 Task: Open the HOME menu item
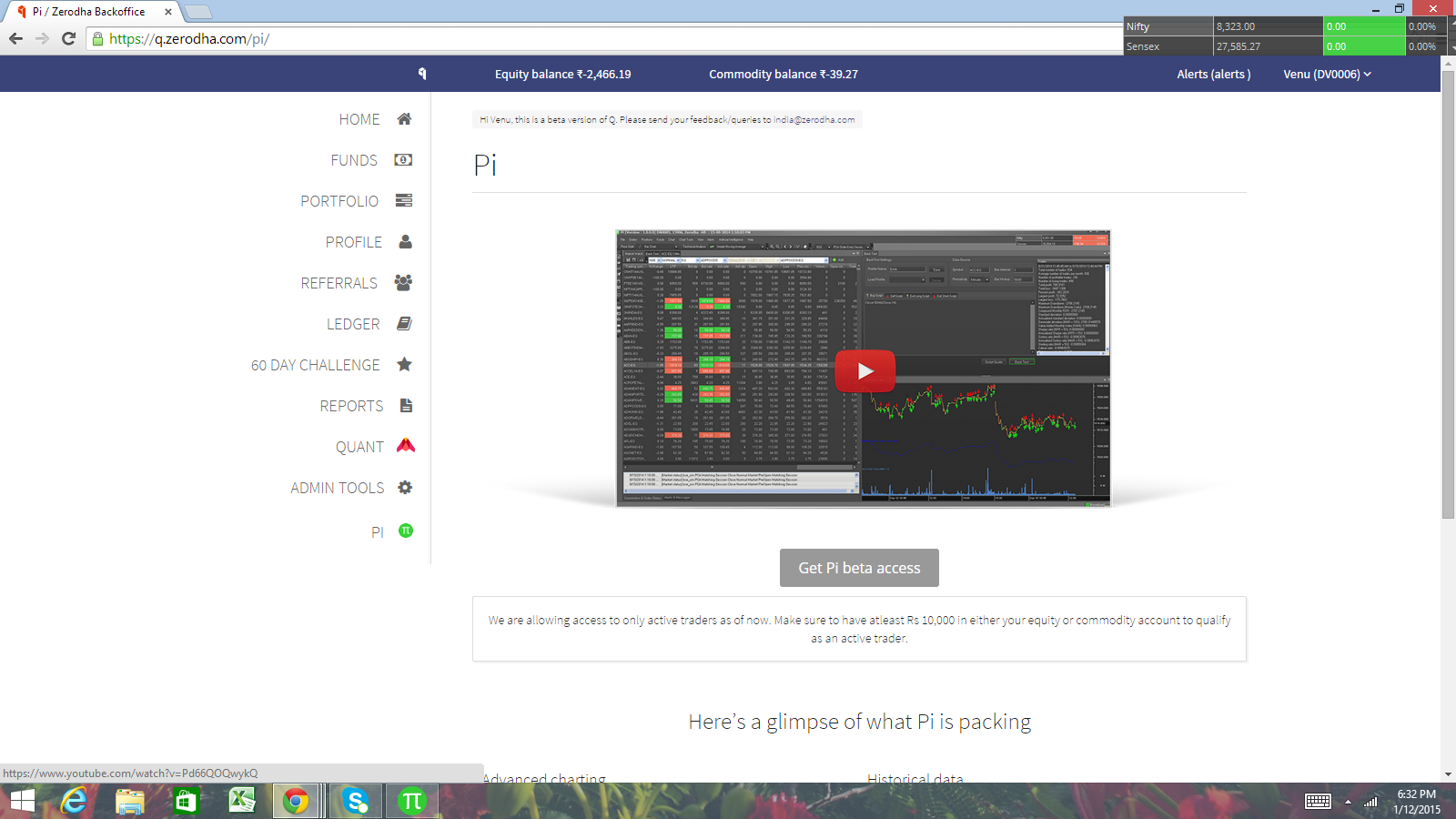[x=359, y=119]
